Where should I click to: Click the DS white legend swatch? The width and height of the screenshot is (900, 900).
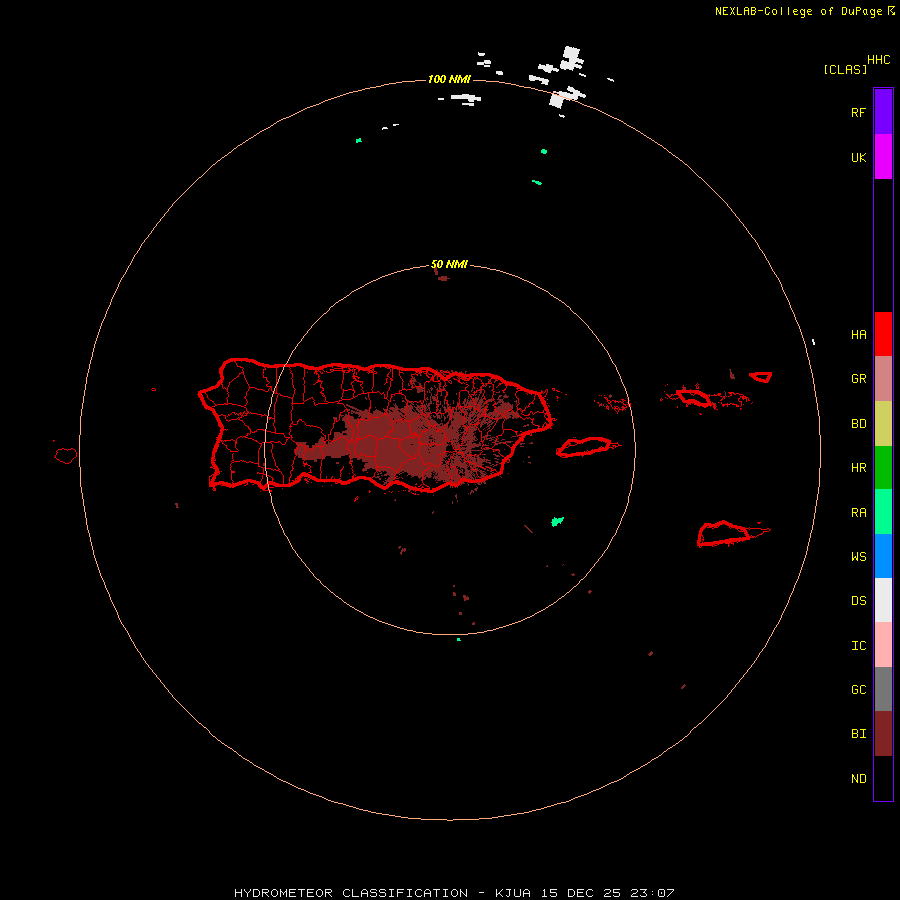click(x=883, y=600)
